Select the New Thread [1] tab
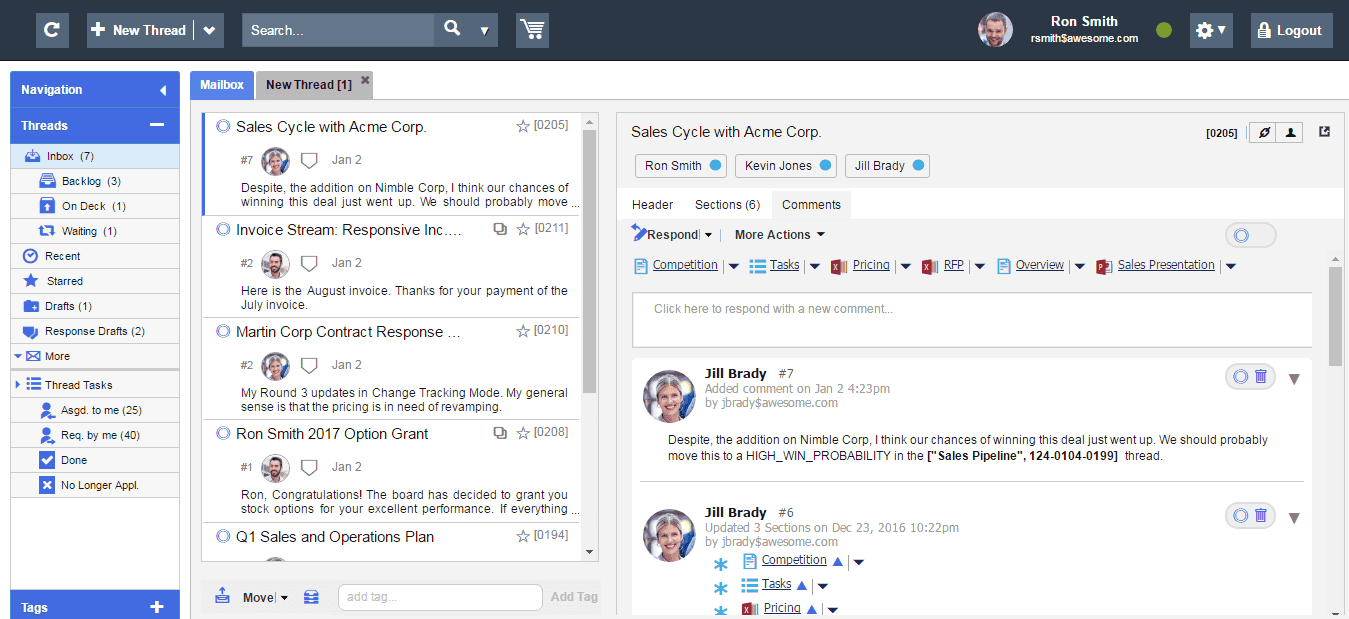 [308, 85]
